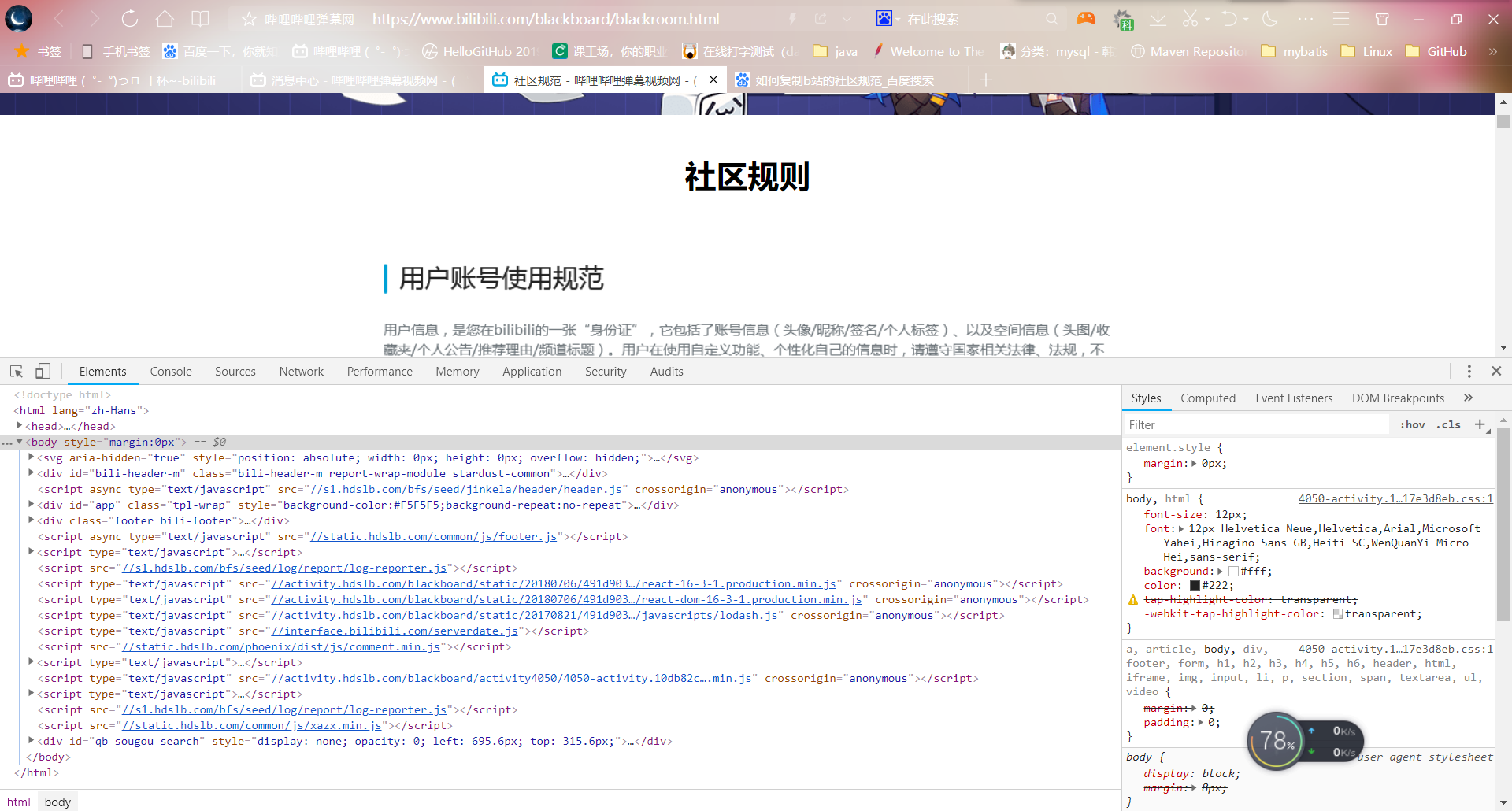
Task: Open the Security tab
Action: coord(606,372)
